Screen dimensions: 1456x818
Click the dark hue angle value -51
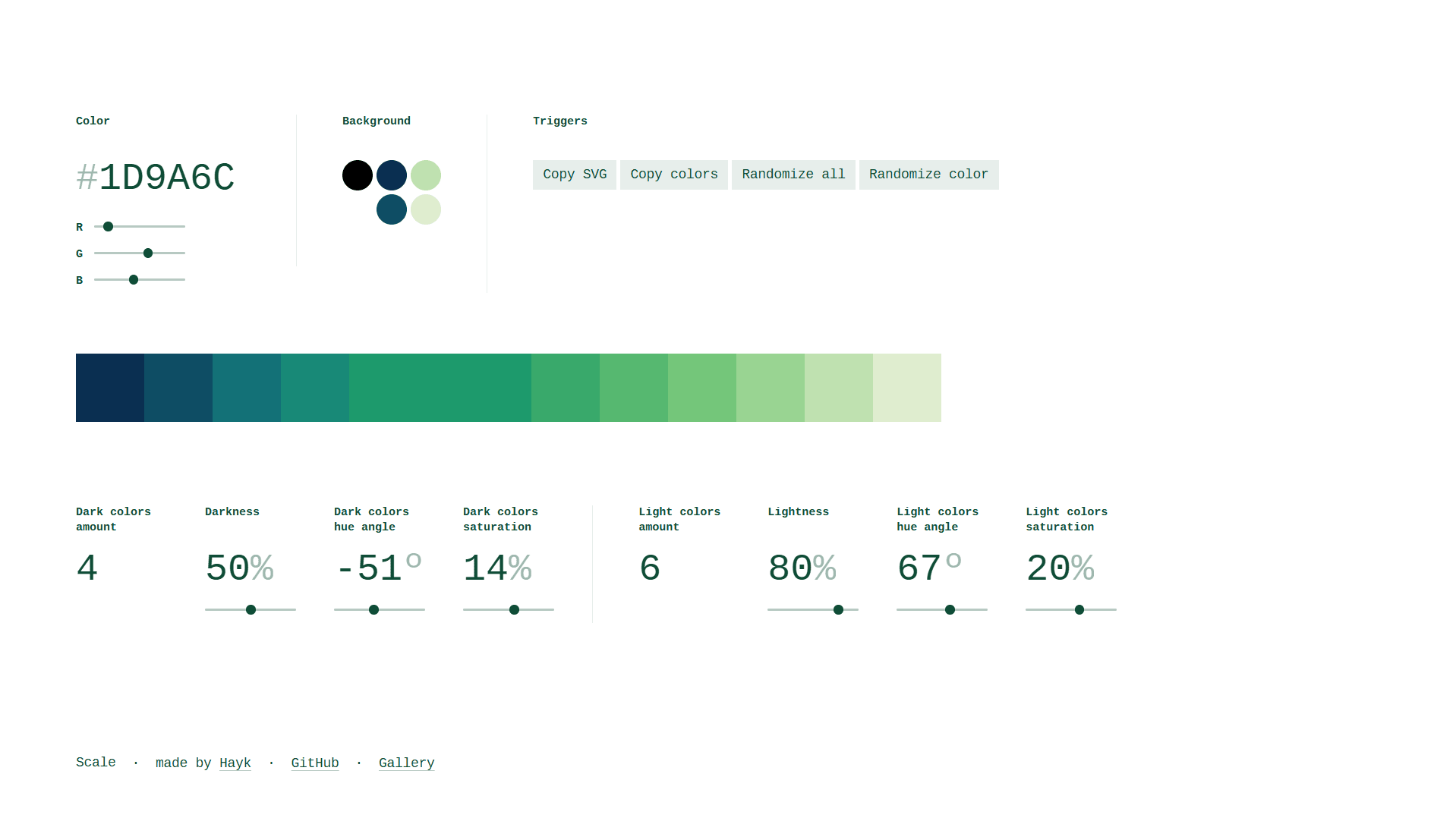point(368,569)
